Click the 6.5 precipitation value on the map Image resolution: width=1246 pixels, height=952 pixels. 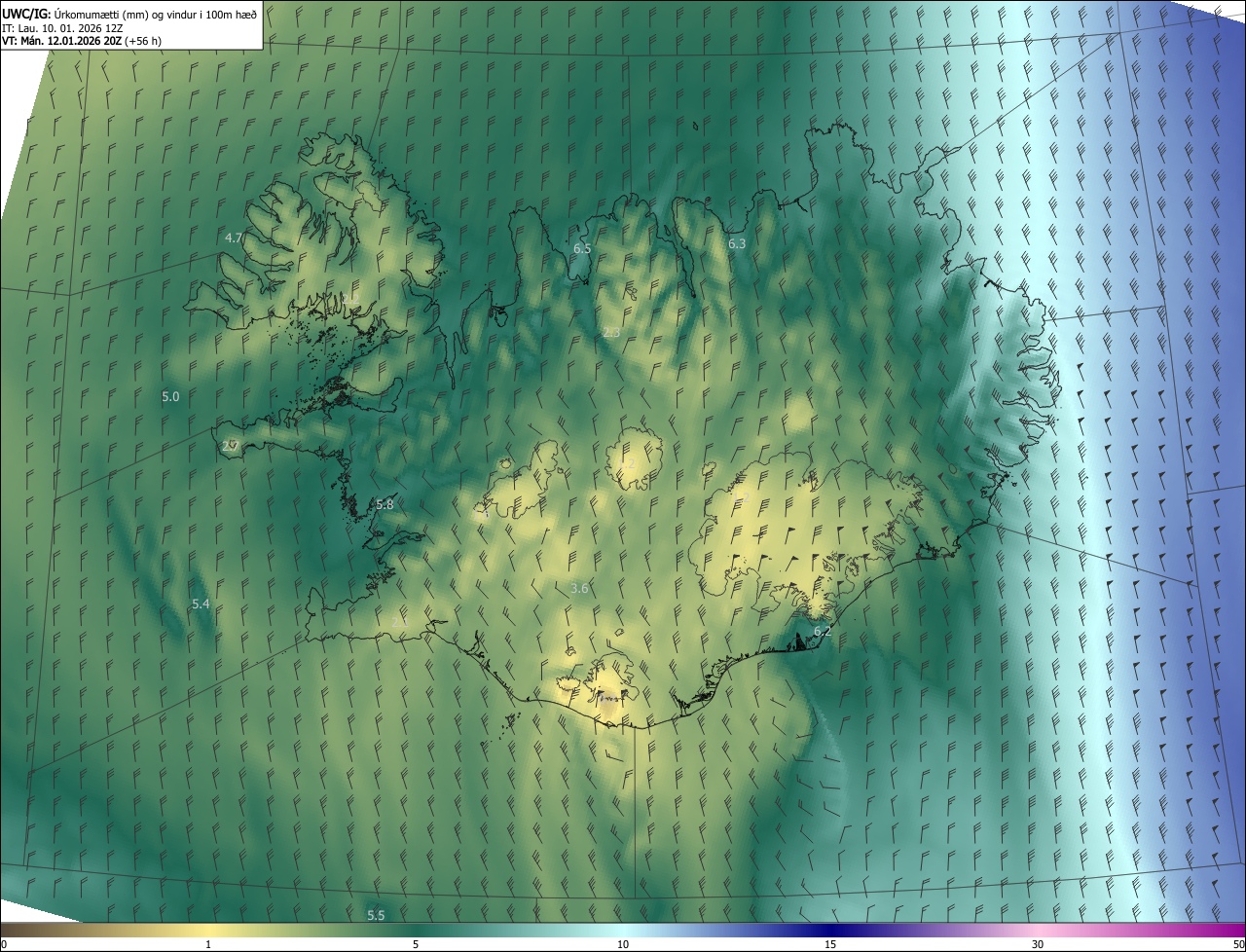point(582,249)
